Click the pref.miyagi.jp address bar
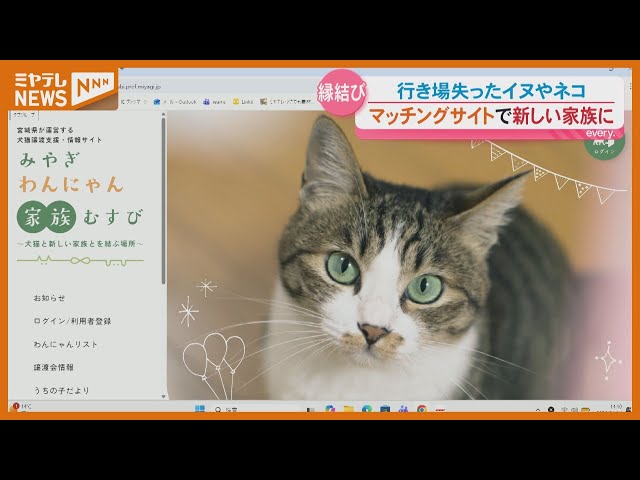 [x=216, y=87]
